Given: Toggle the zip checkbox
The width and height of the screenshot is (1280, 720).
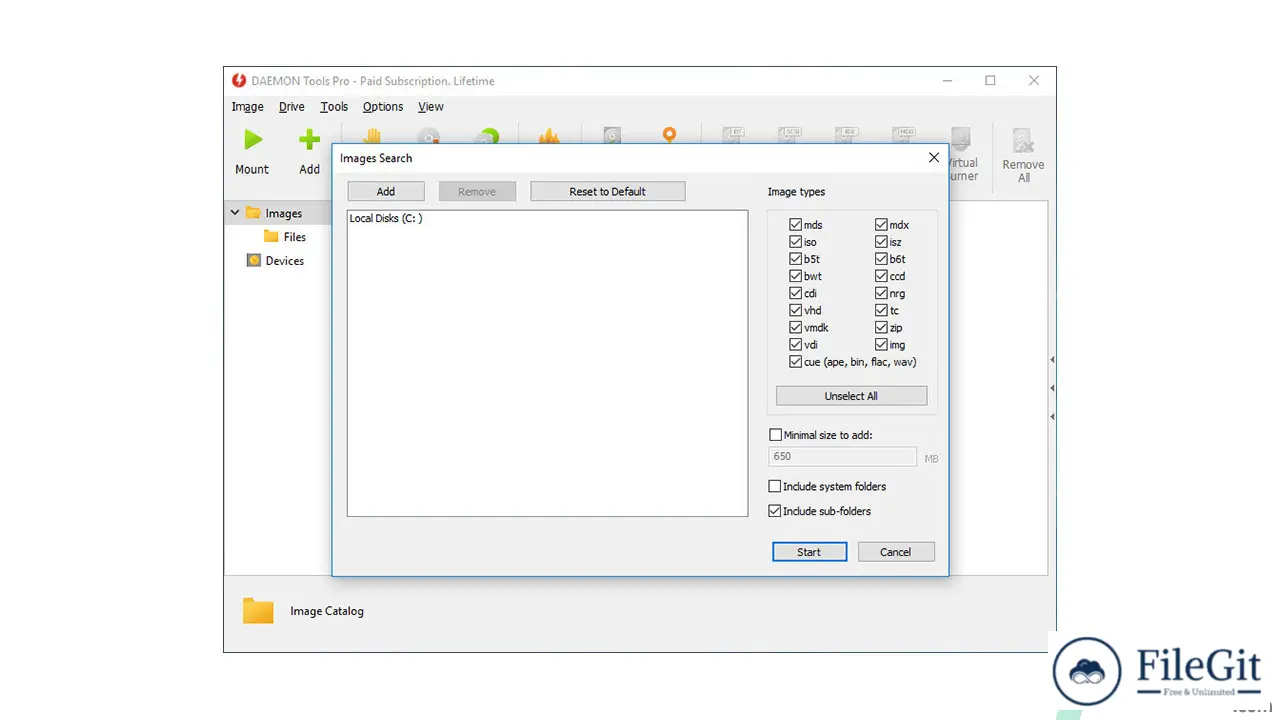Looking at the screenshot, I should [882, 327].
